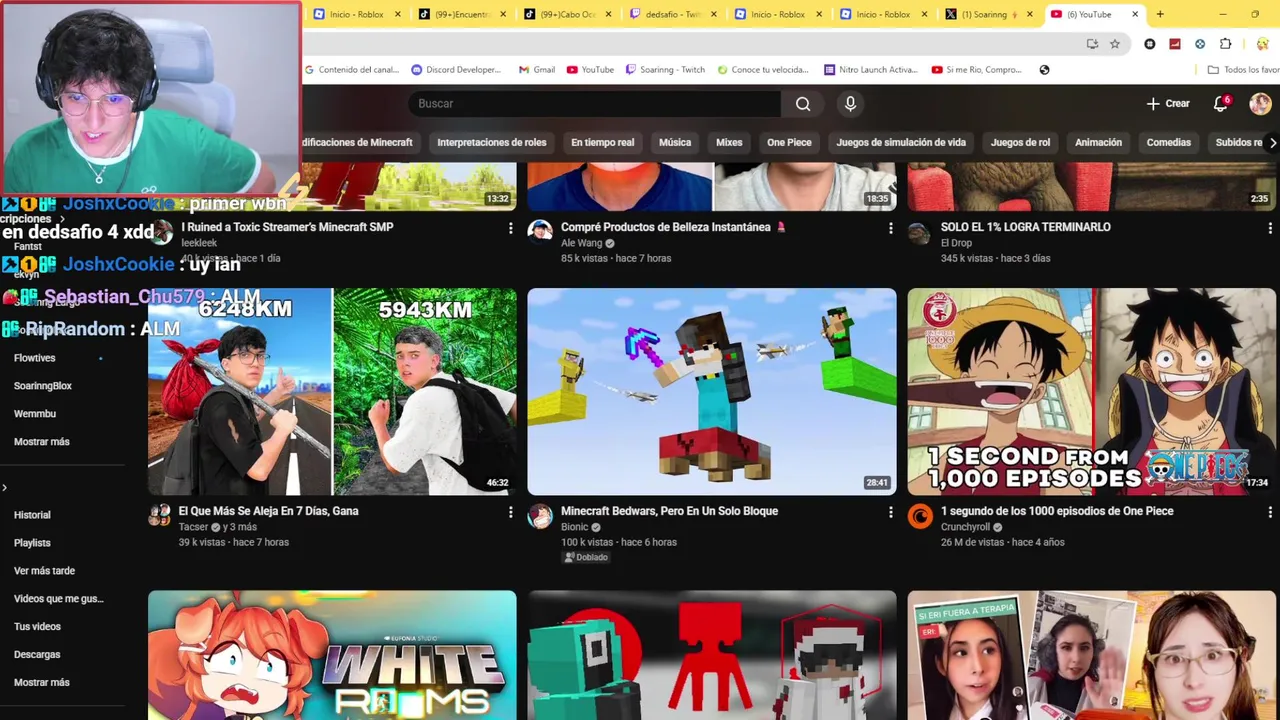Close the active YouTube tab
The height and width of the screenshot is (720, 1280).
click(1135, 14)
